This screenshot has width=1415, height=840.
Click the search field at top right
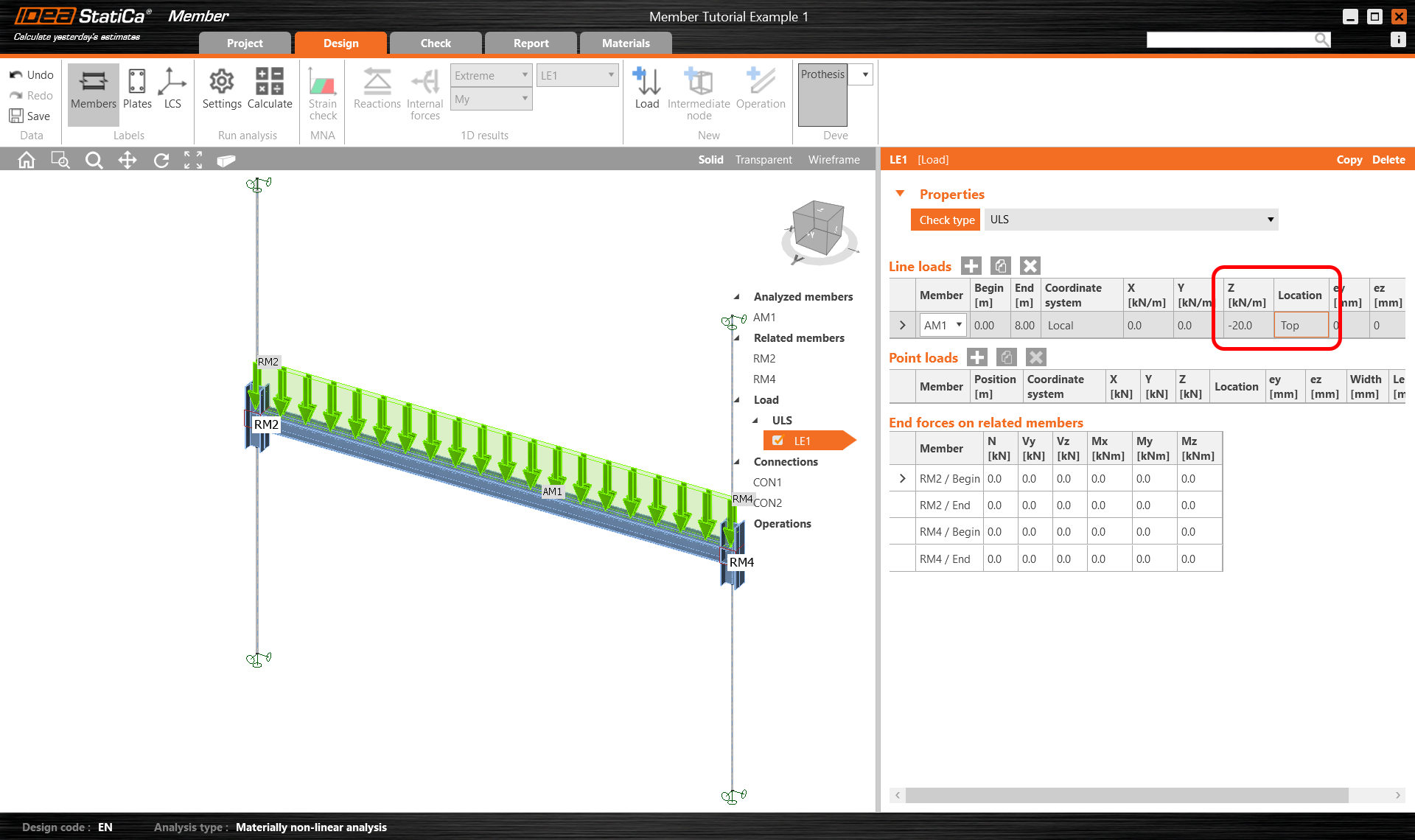(1231, 39)
